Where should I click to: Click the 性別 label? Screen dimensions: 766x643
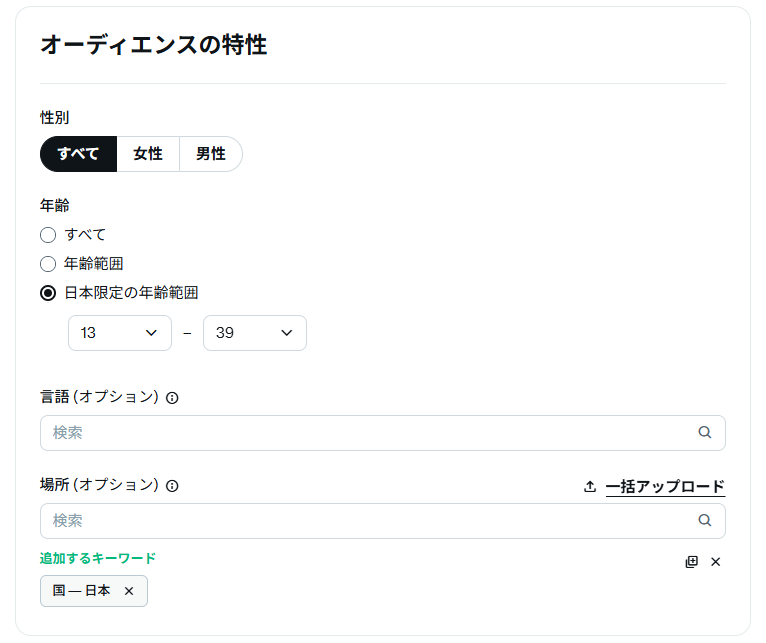[55, 118]
